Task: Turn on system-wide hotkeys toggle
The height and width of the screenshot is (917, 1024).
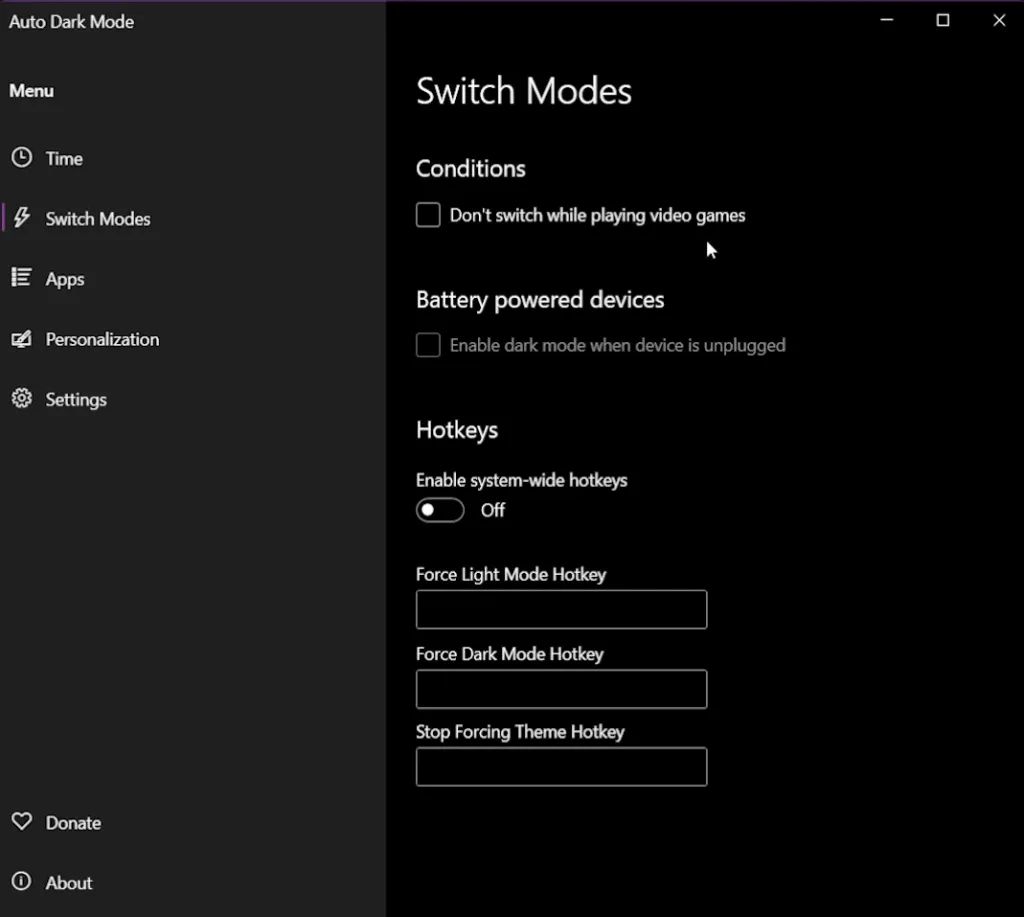Action: 440,510
